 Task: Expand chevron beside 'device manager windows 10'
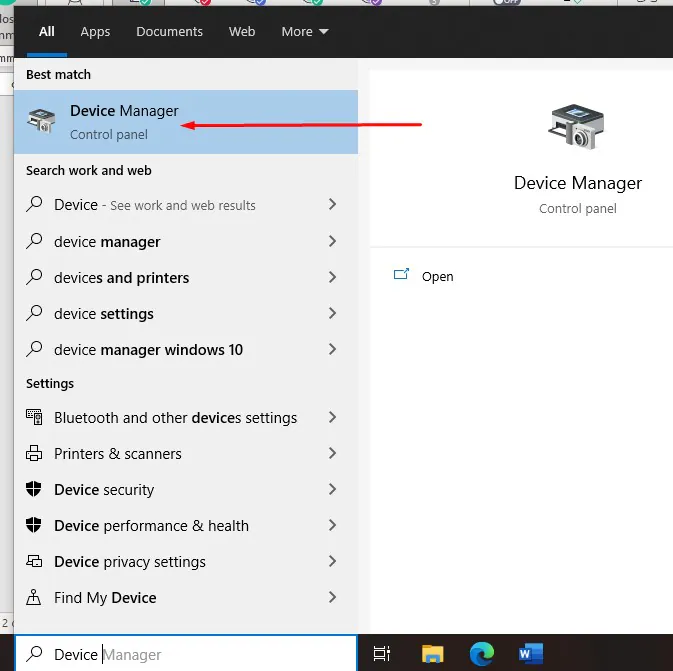(x=332, y=349)
